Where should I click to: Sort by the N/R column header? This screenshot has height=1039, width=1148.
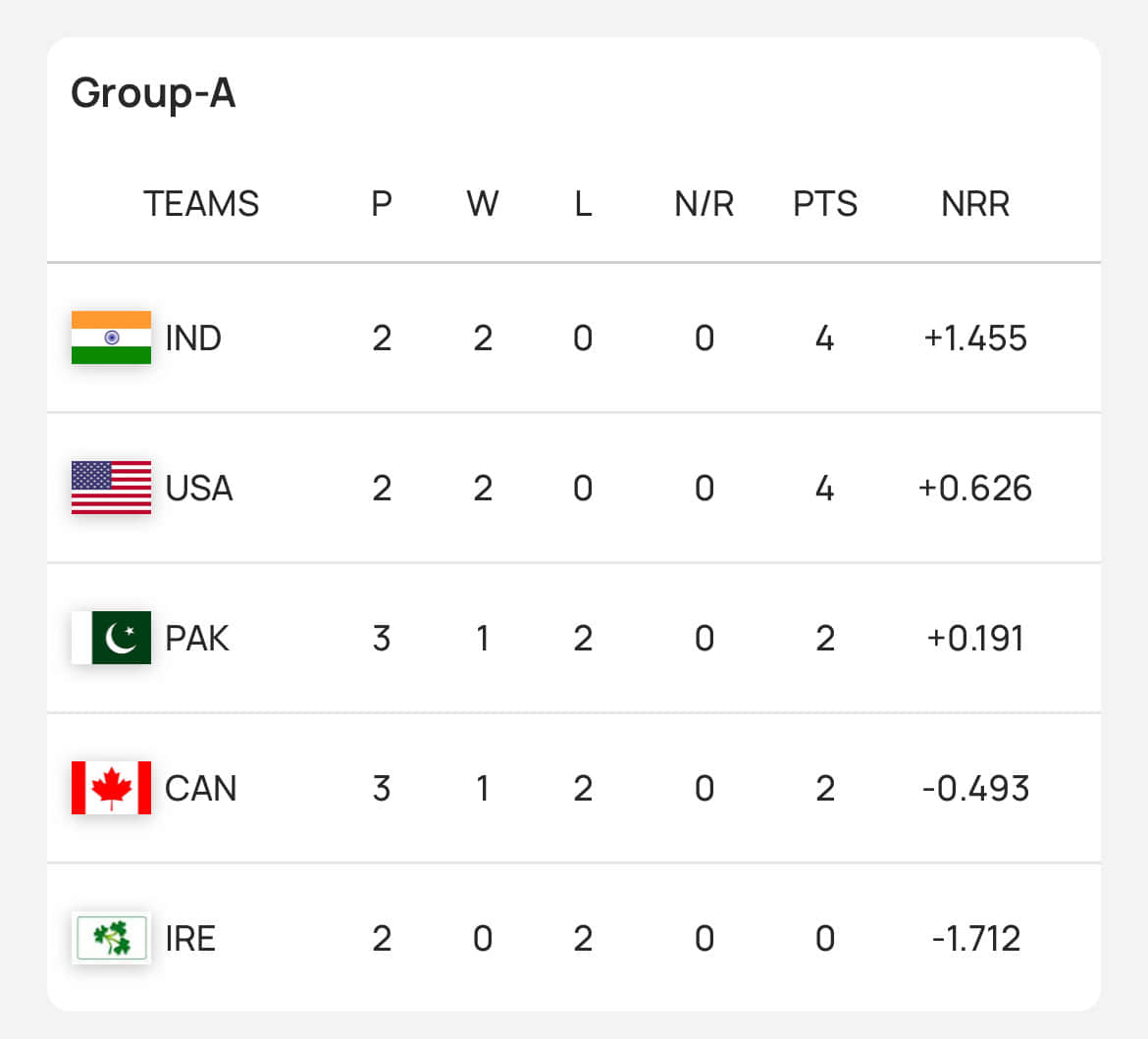[704, 204]
